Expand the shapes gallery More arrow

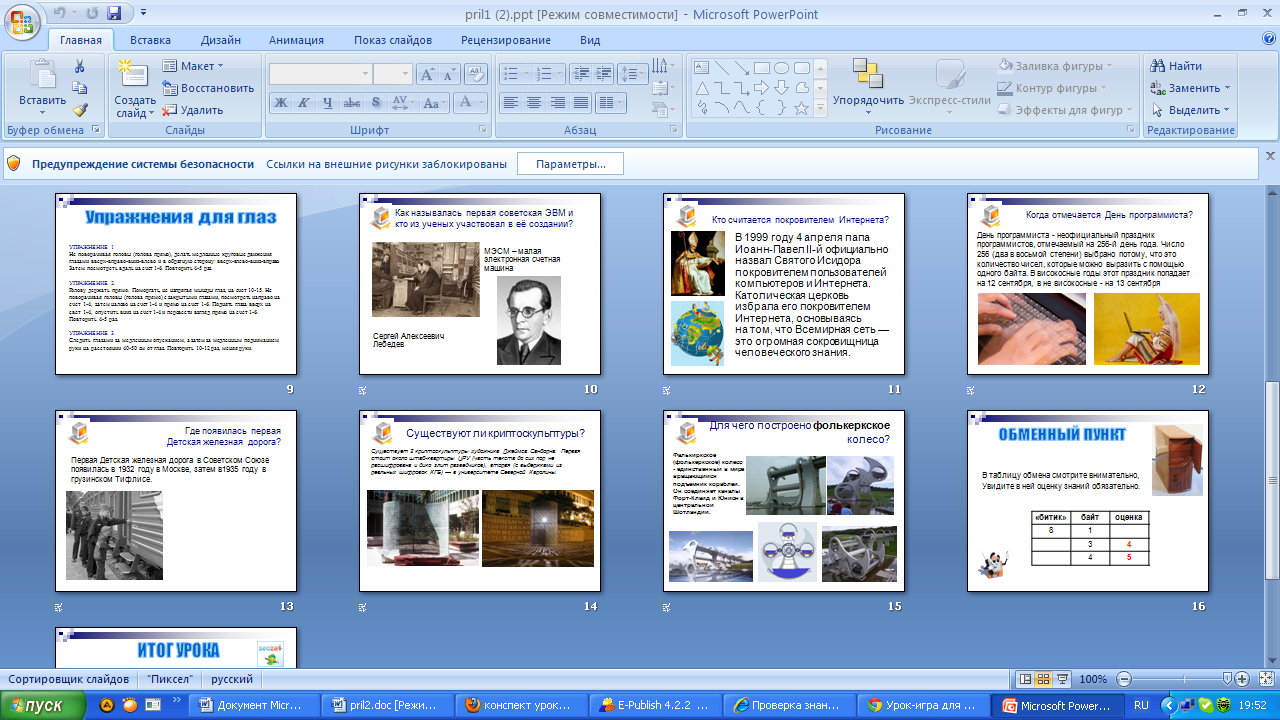[x=821, y=109]
